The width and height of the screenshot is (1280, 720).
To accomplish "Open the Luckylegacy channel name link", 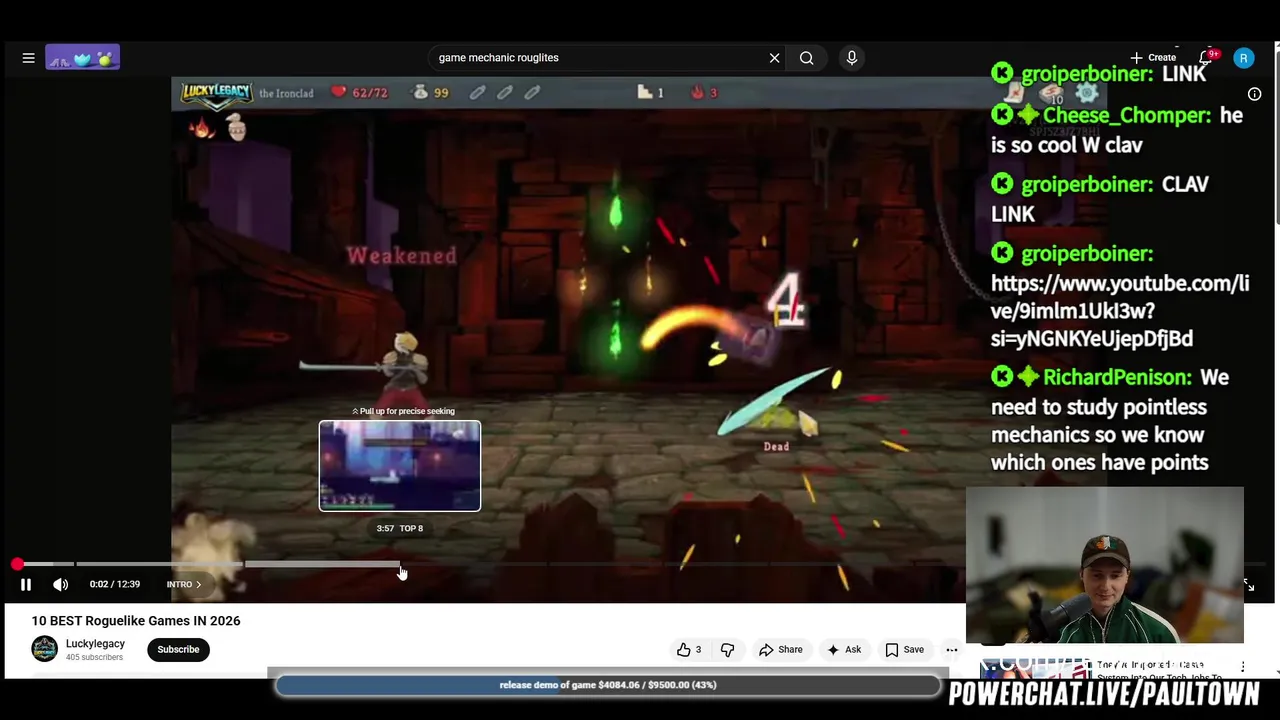I will click(x=95, y=644).
